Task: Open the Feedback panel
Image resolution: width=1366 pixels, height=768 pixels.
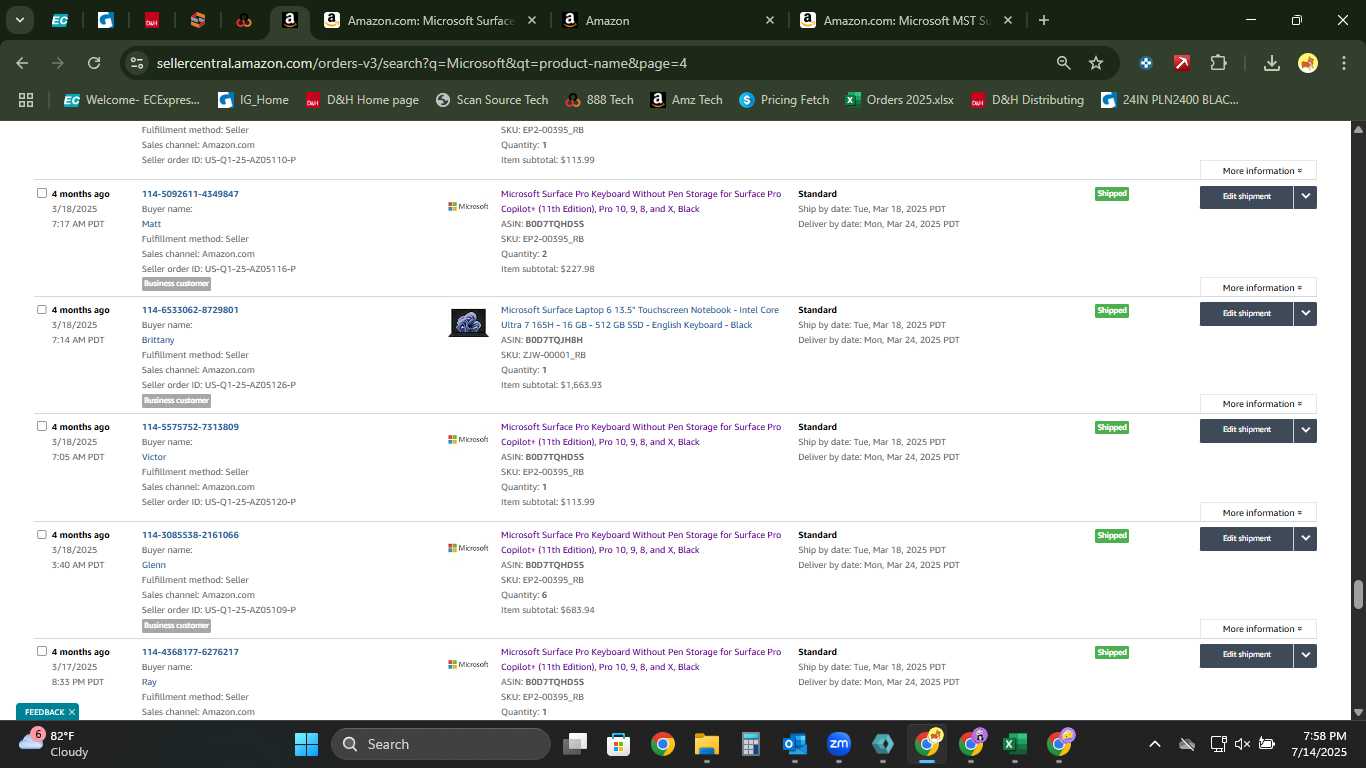Action: (x=44, y=712)
